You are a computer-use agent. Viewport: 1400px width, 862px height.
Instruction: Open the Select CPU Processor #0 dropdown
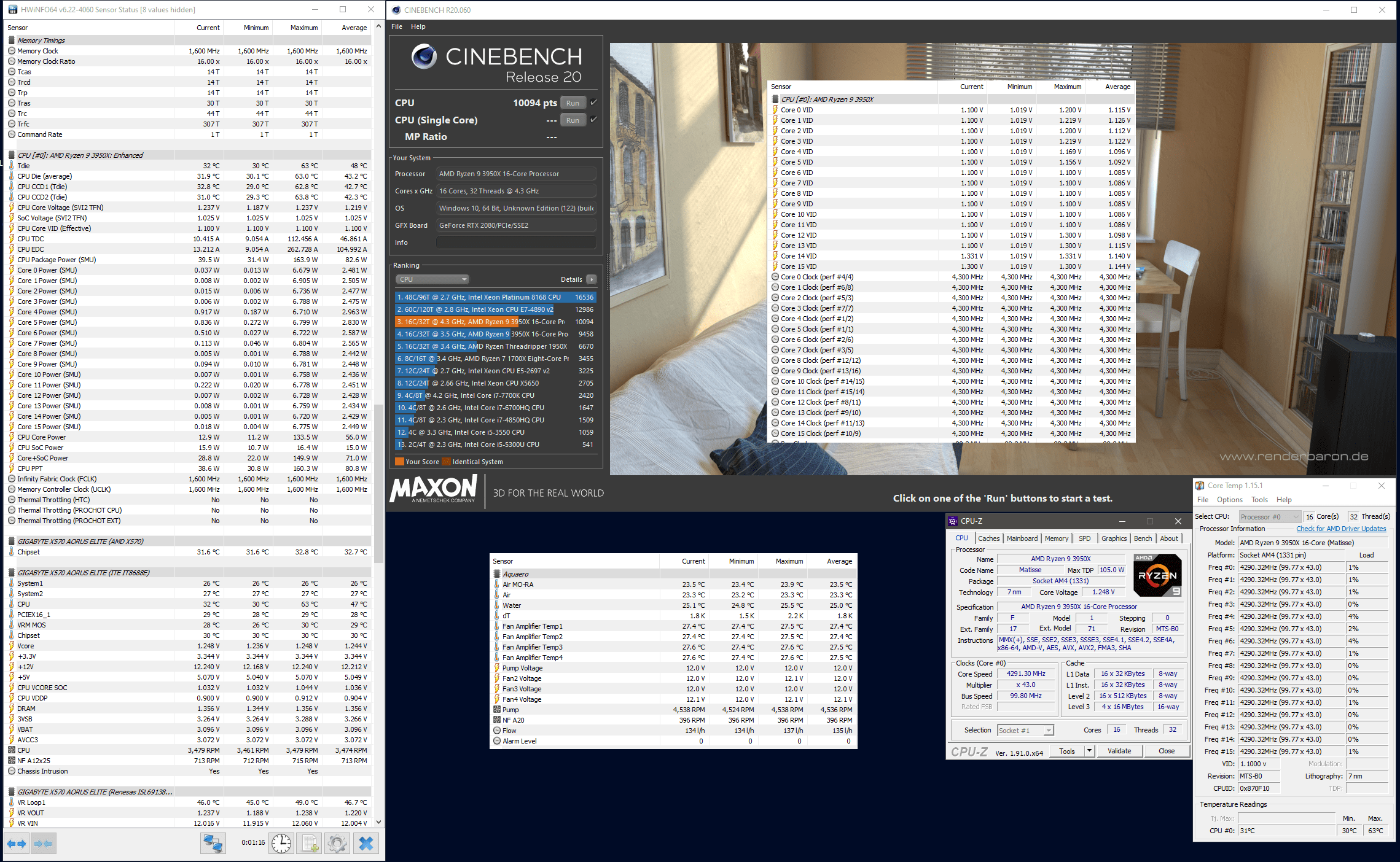tap(1269, 516)
